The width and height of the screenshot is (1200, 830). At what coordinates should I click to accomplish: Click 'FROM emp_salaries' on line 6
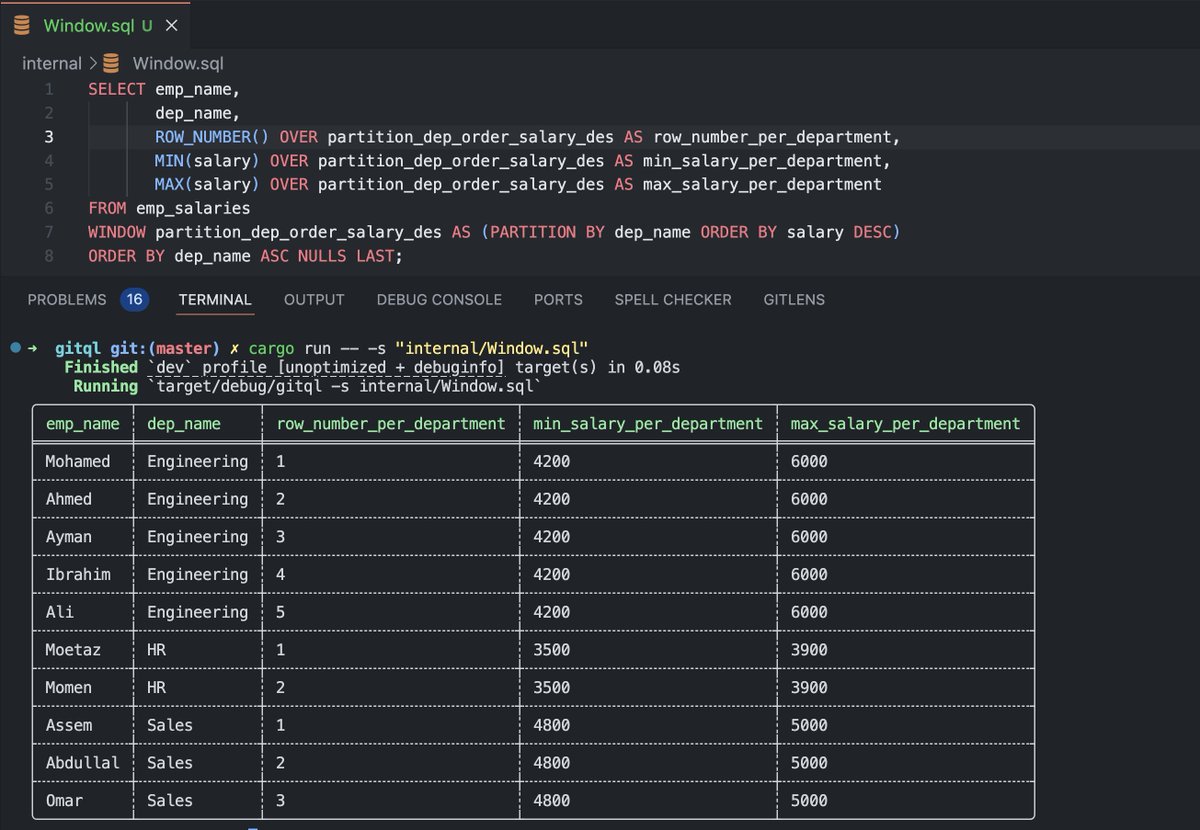tap(169, 209)
